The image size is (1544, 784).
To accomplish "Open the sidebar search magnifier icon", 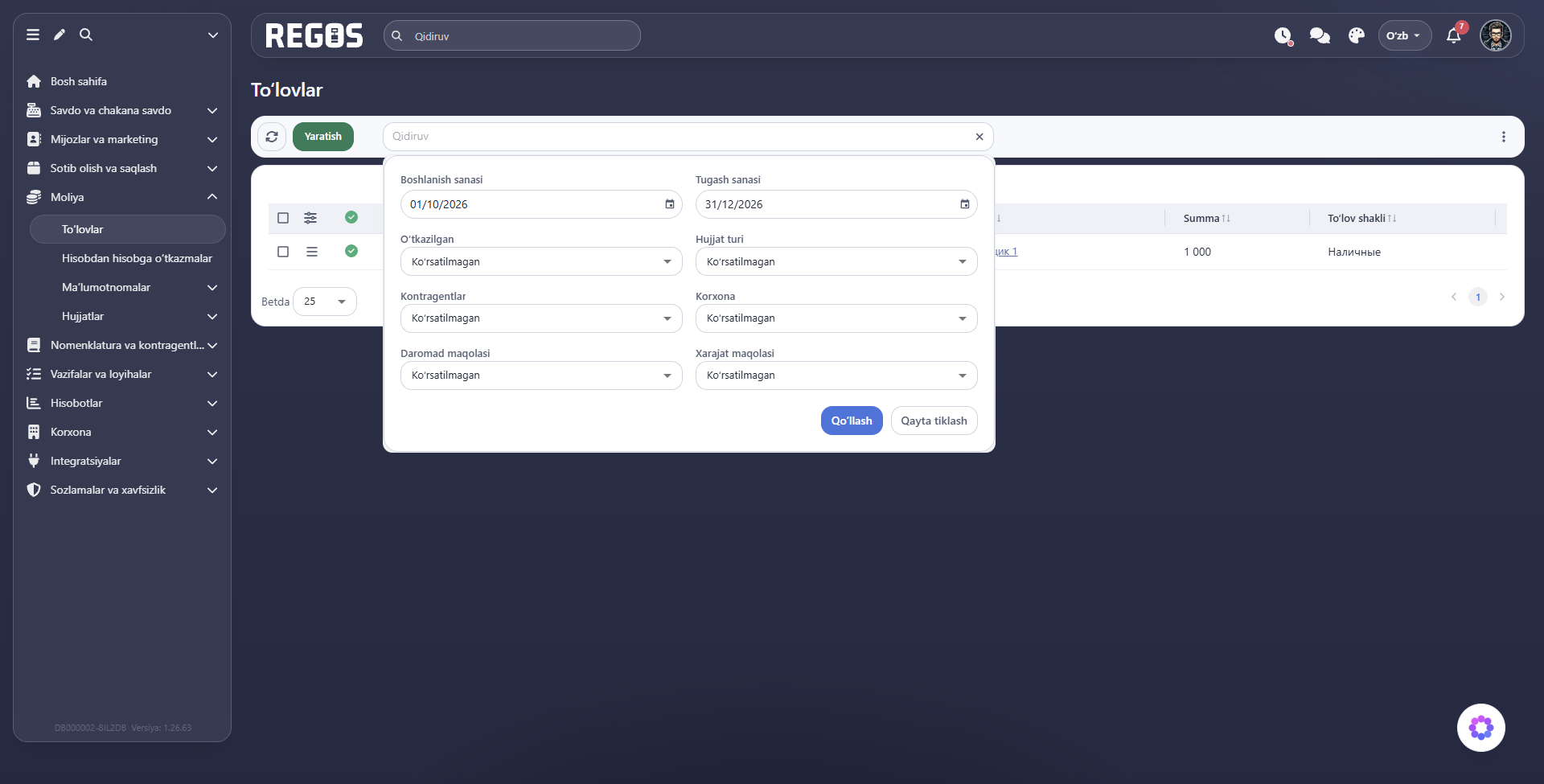I will click(86, 35).
